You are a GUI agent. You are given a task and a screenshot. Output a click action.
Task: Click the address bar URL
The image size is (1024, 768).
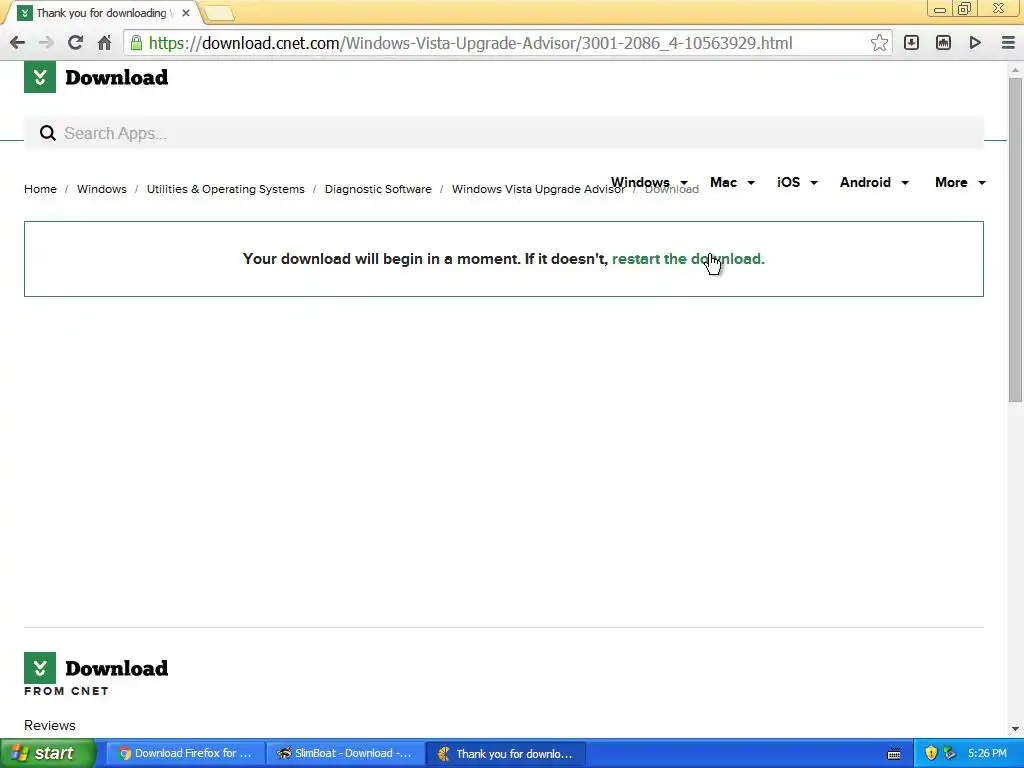point(470,43)
